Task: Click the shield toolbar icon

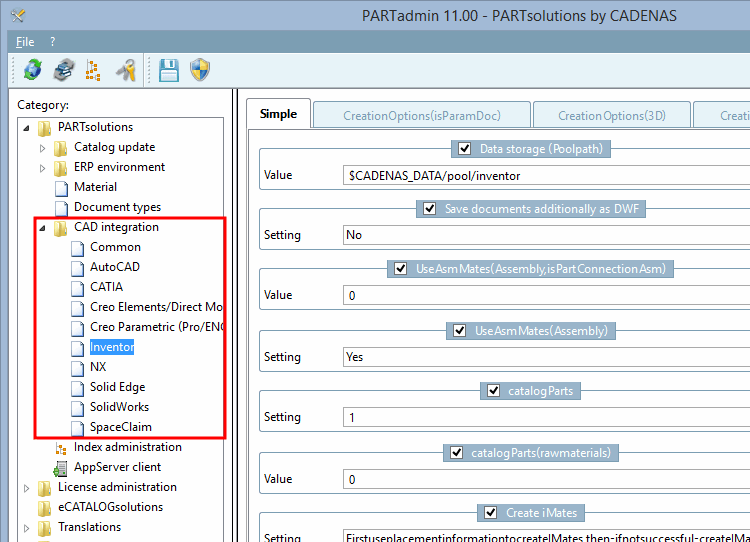Action: point(200,70)
